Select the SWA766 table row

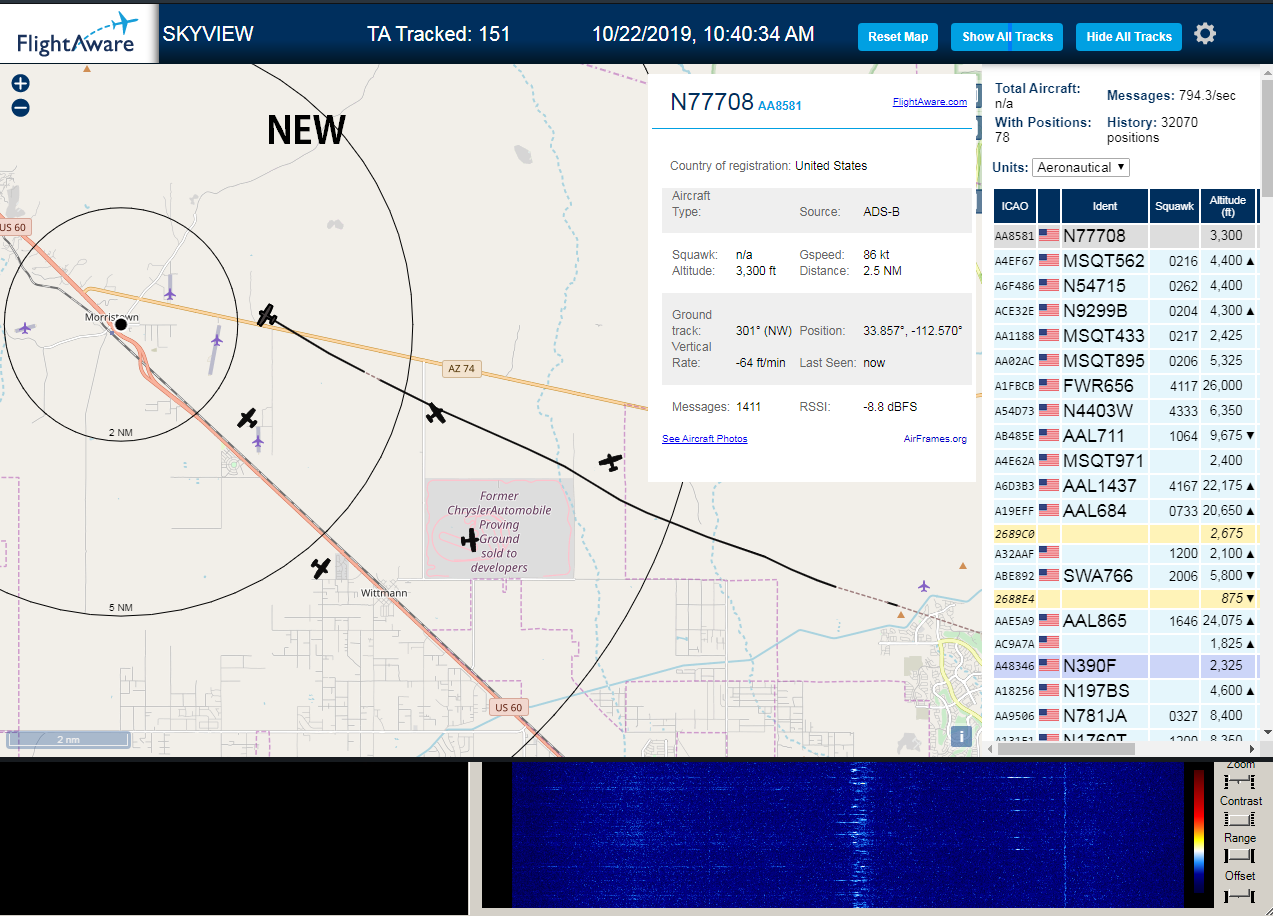tap(1125, 576)
